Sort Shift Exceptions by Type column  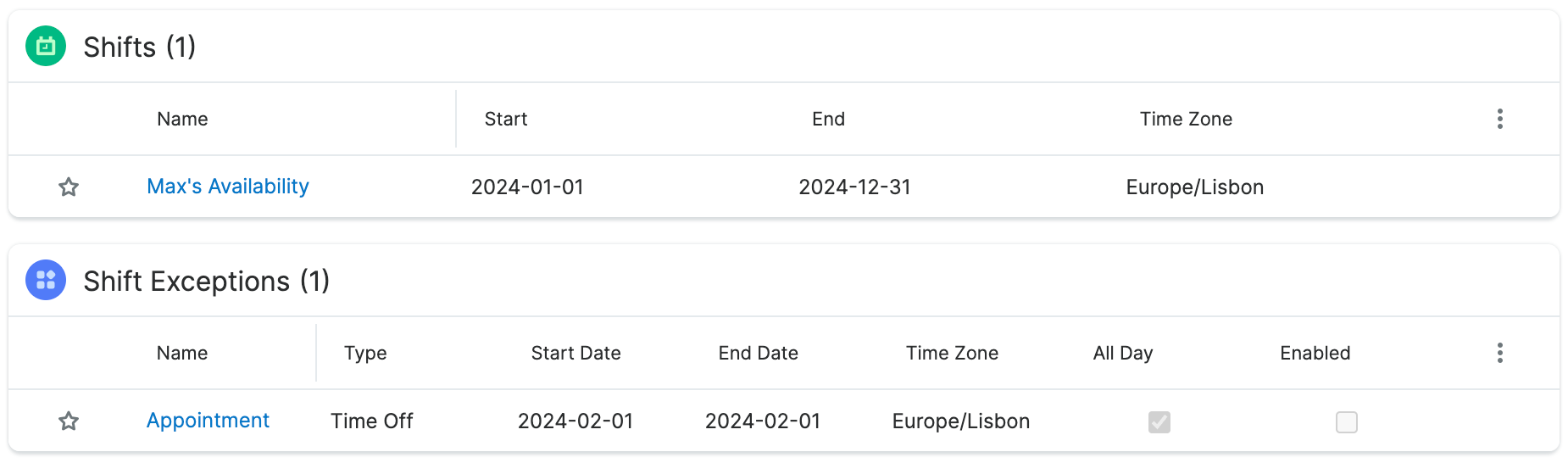point(365,354)
